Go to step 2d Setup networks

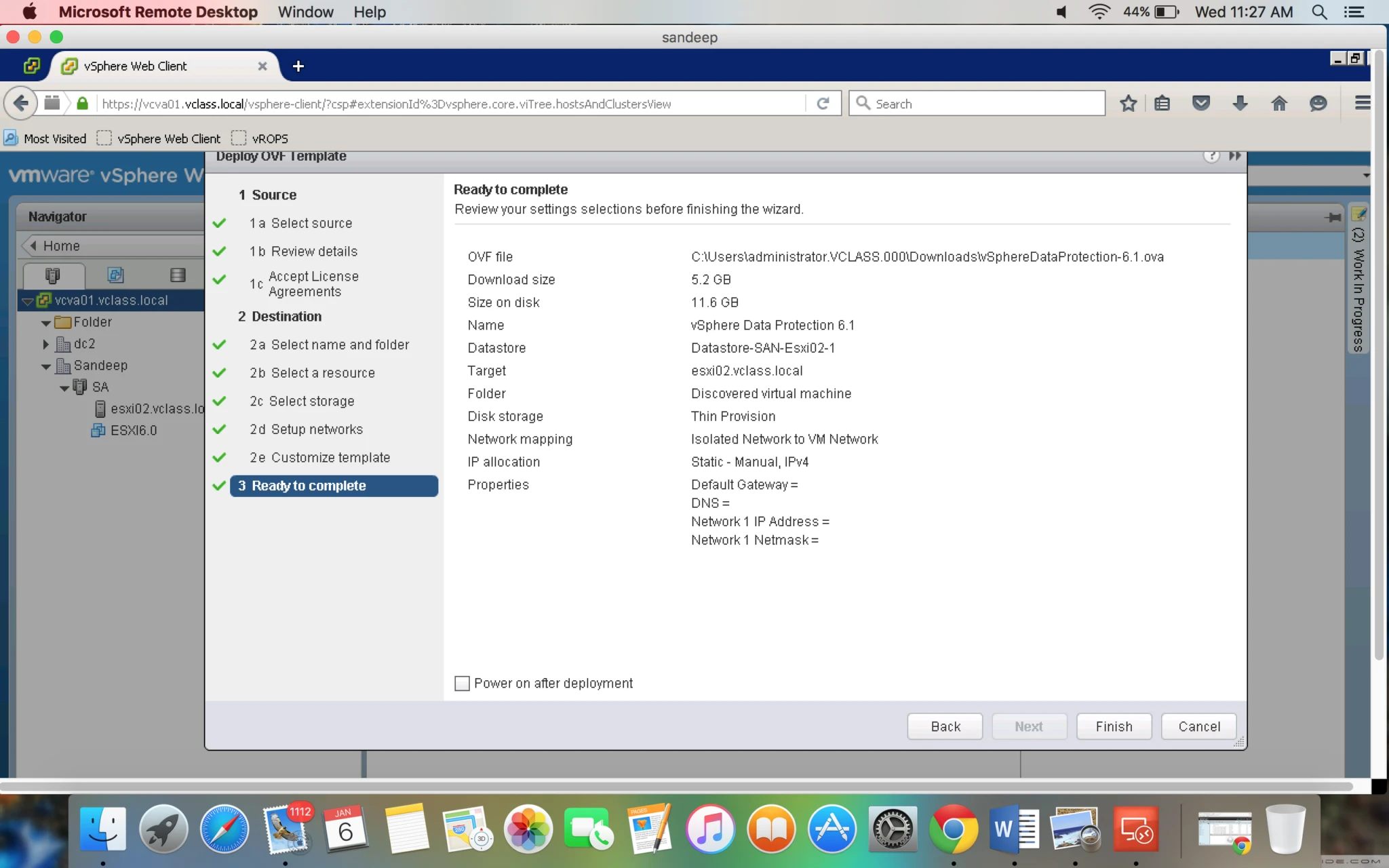coord(306,429)
